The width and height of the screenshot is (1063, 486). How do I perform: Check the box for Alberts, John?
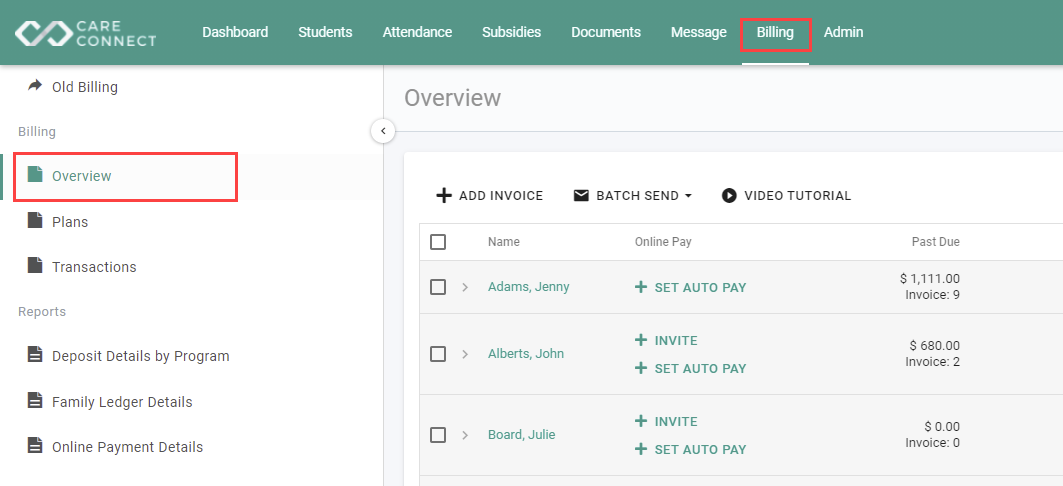click(438, 354)
